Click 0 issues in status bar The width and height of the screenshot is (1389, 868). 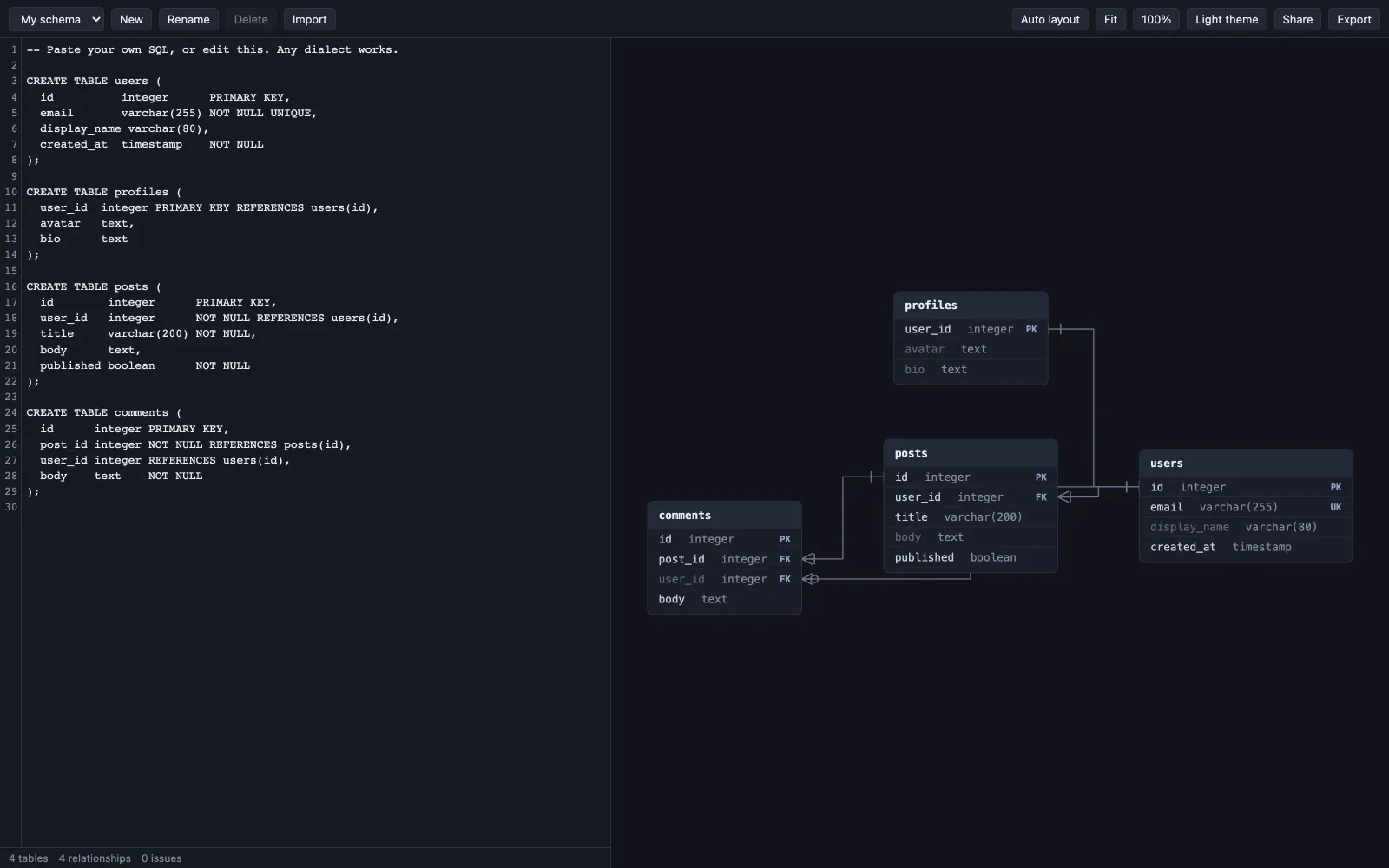click(x=161, y=858)
